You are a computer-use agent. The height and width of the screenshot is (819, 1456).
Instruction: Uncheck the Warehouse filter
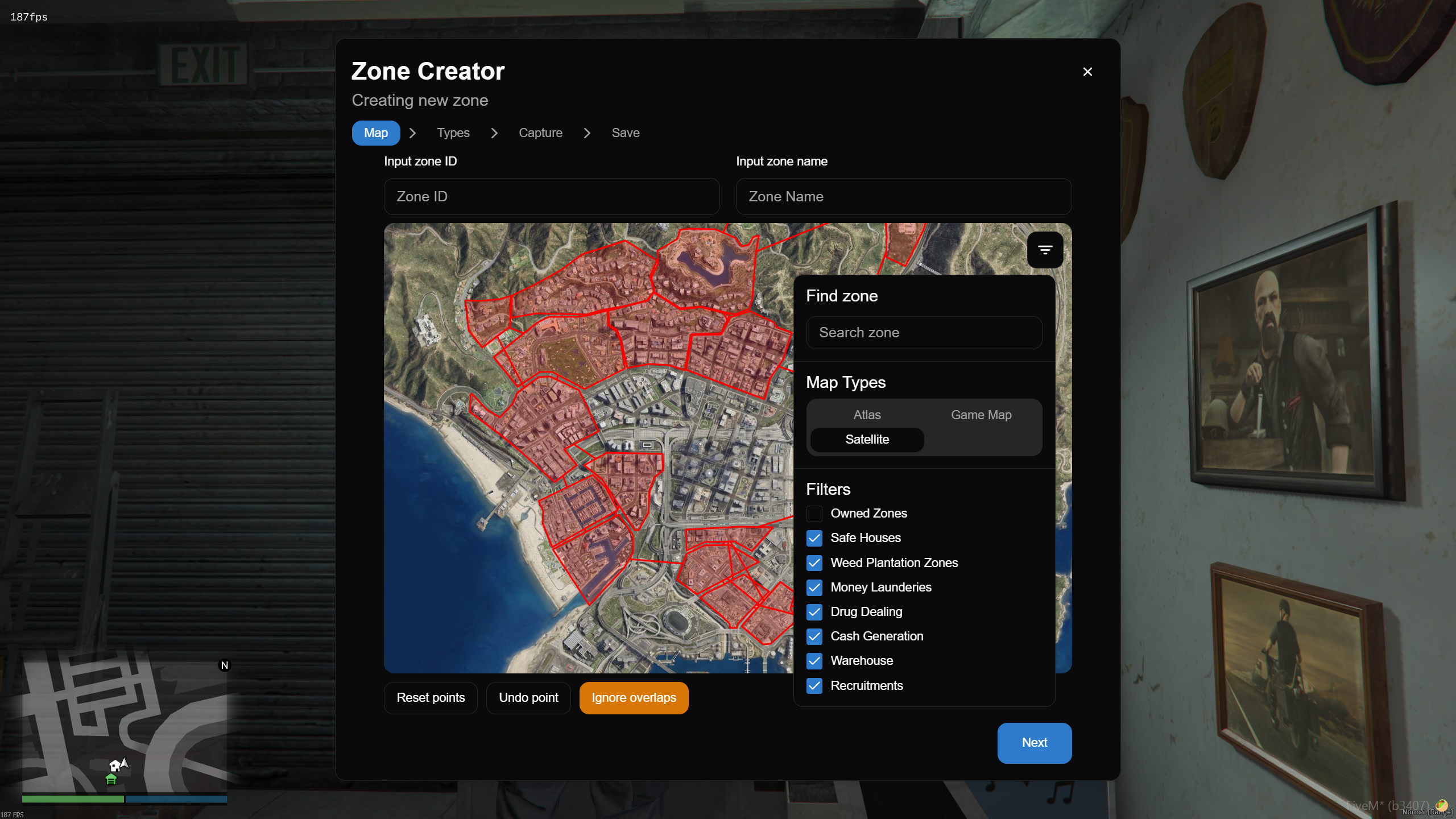[814, 660]
